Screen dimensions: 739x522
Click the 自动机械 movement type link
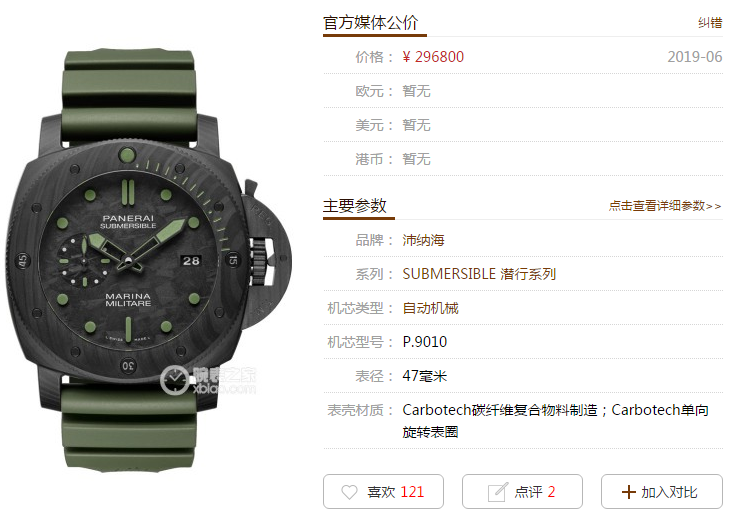pyautogui.click(x=430, y=308)
